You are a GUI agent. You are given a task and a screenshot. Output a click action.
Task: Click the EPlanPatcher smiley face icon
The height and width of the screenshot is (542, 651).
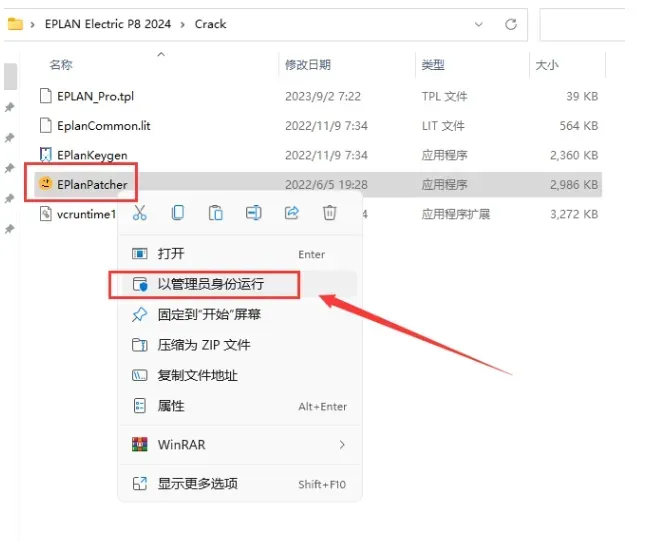[45, 183]
